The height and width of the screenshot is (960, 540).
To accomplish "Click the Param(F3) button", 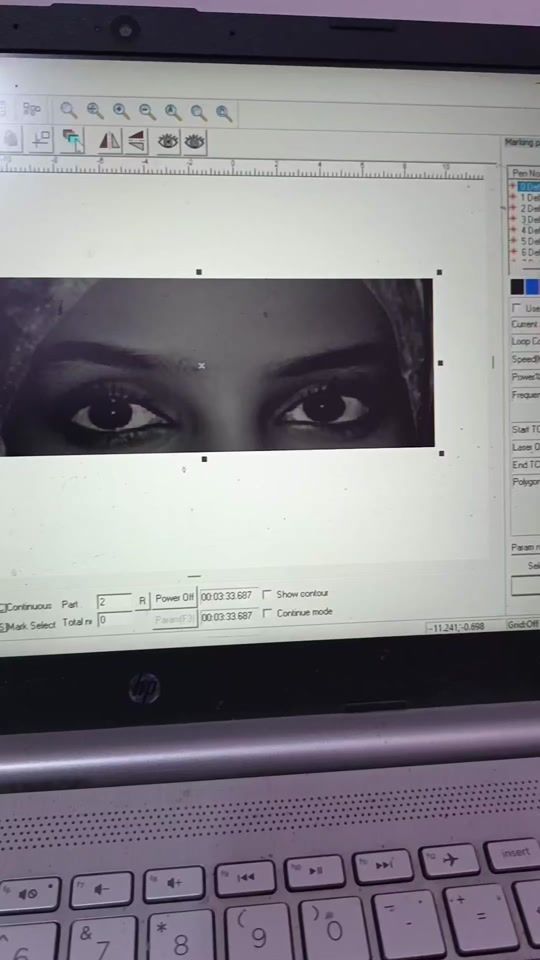I will pos(174,619).
